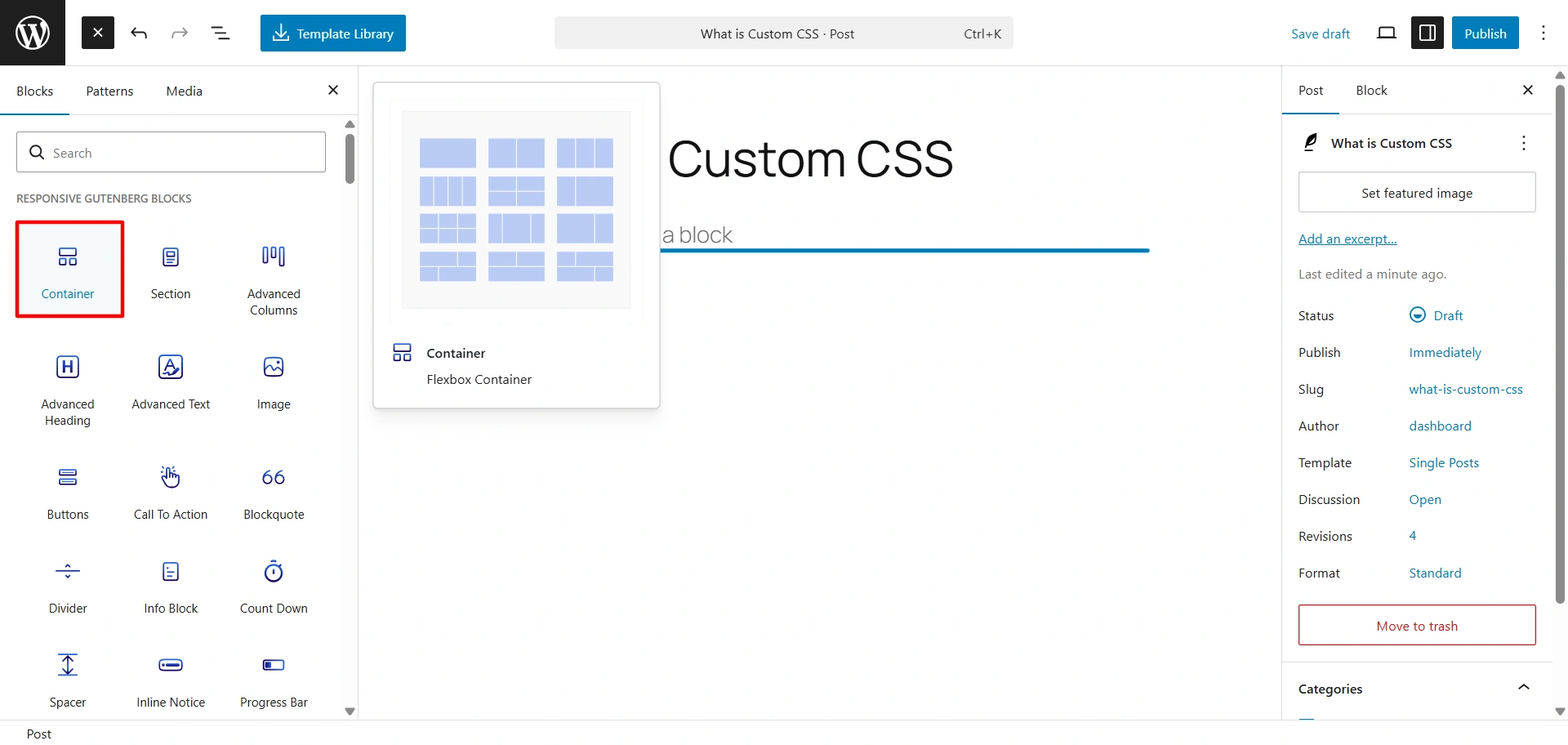The height and width of the screenshot is (745, 1568).
Task: Change the Single Posts template
Action: click(1444, 462)
